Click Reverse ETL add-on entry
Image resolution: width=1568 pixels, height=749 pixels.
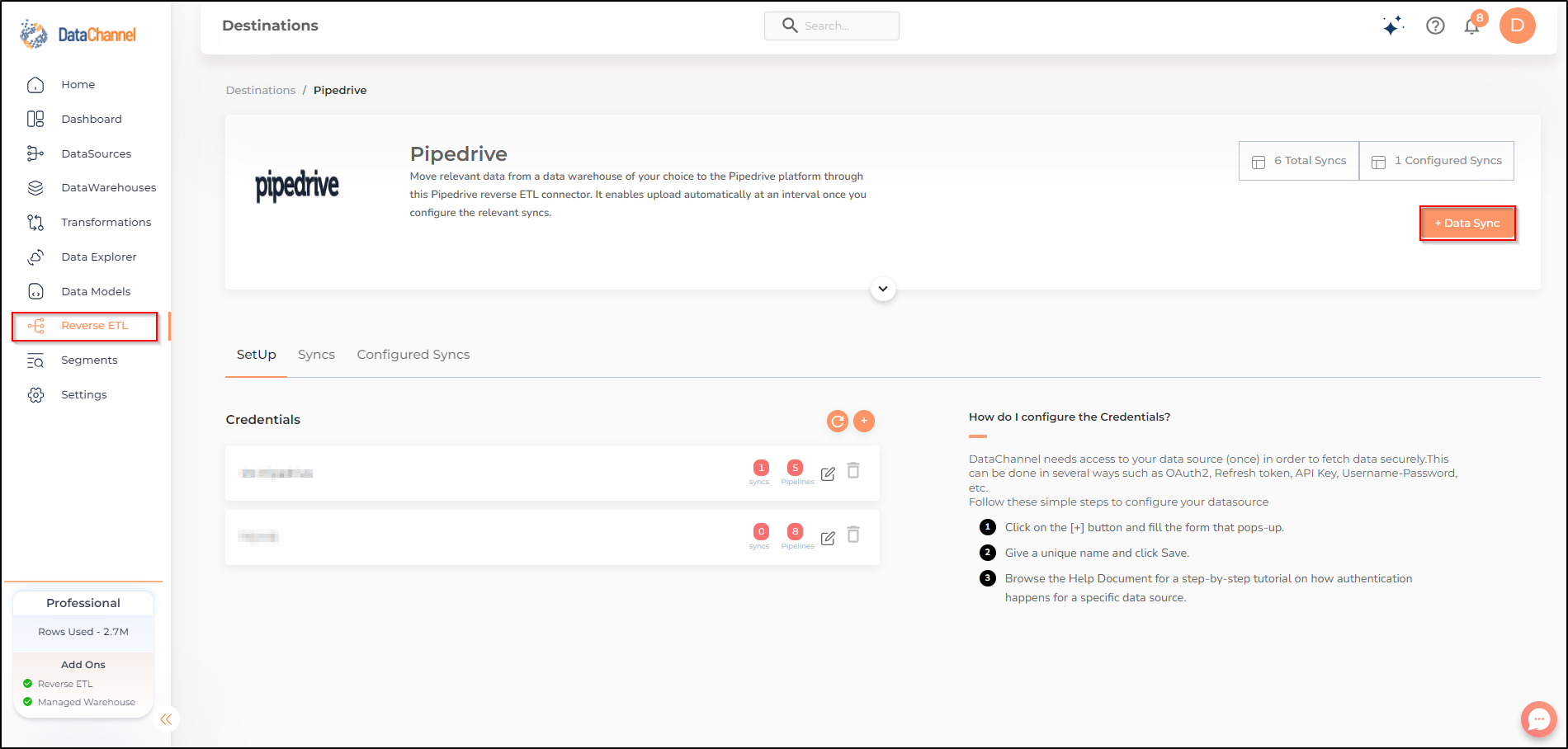click(x=65, y=684)
